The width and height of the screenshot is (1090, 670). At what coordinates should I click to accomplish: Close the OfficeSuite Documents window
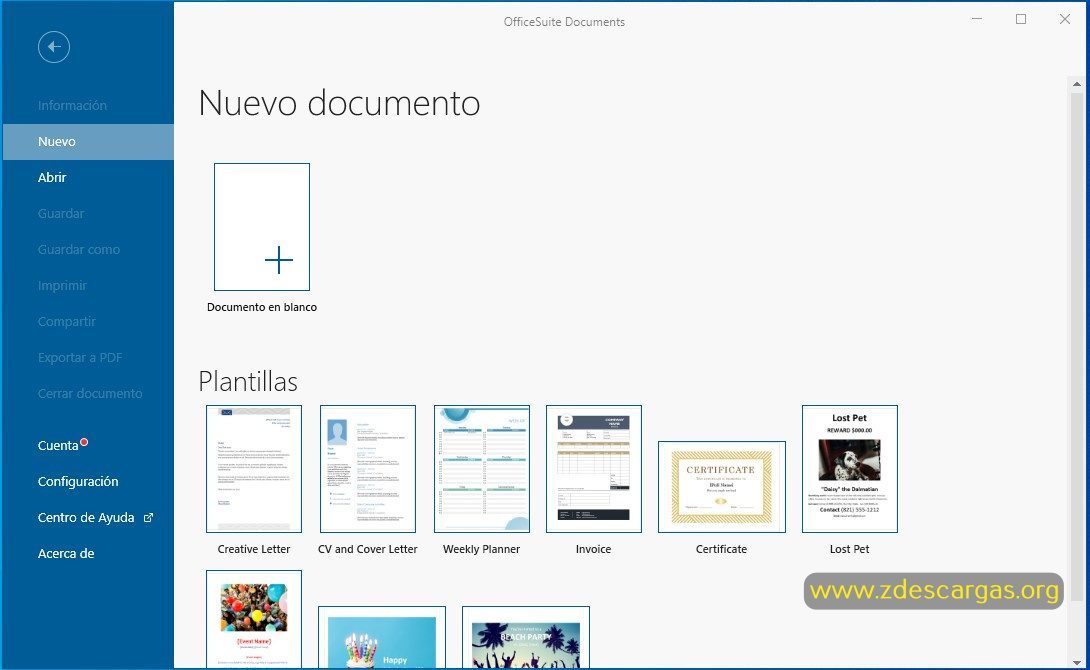(x=1064, y=19)
